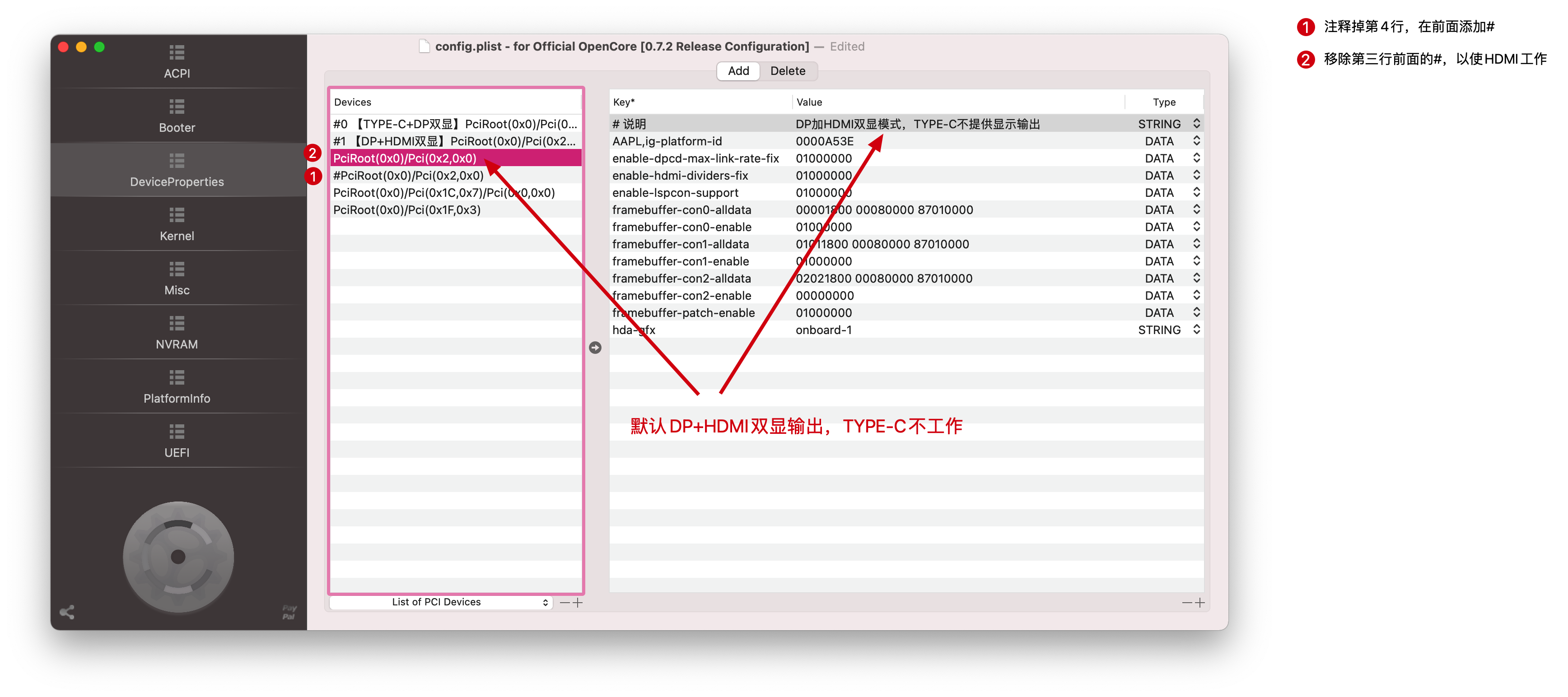Screen dimensions: 1568x697
Task: Select the #0 TYPE-C+DP device entry
Action: [455, 124]
